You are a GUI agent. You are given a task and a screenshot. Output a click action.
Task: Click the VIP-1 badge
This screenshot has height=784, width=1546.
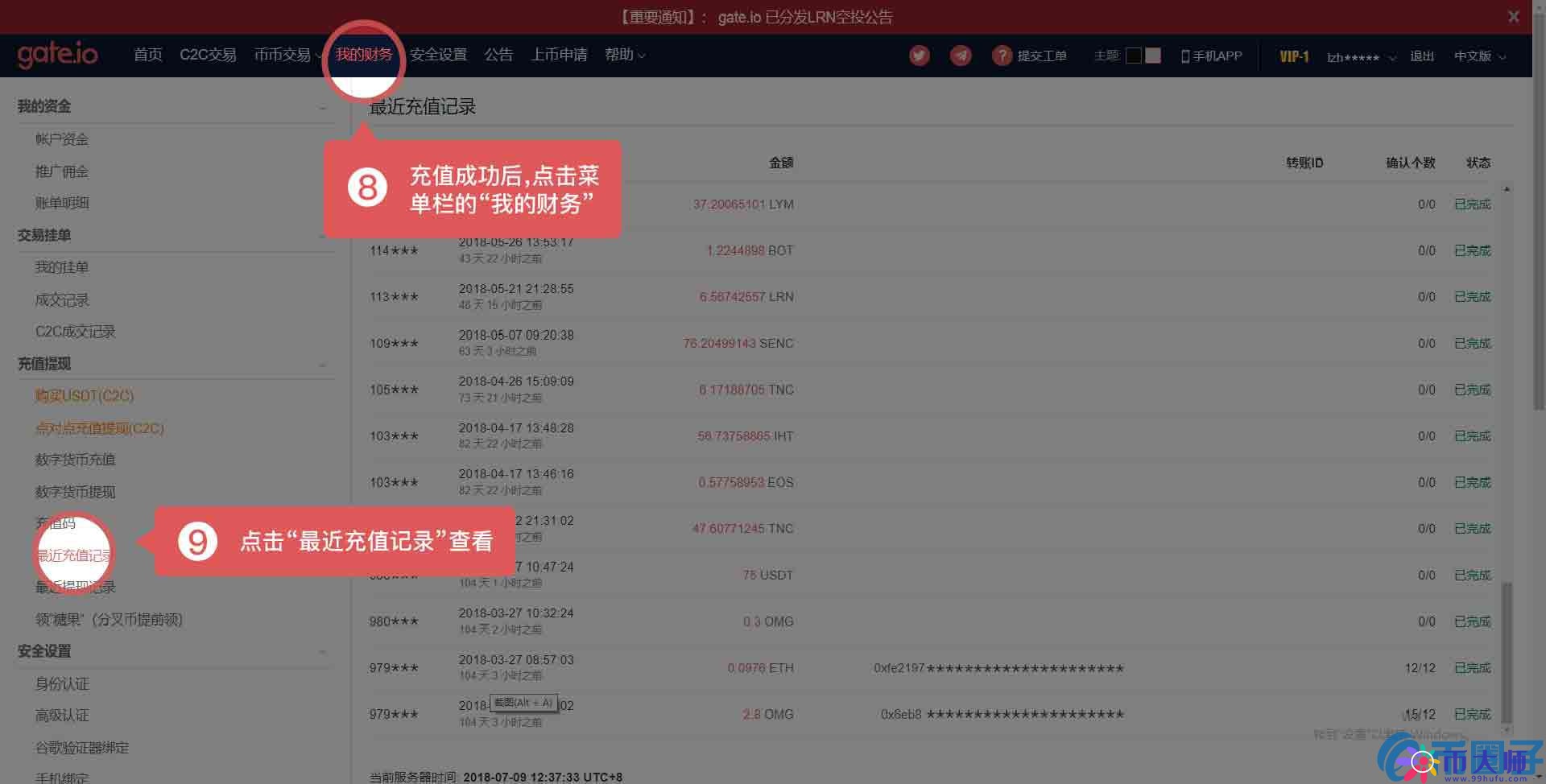[1294, 56]
